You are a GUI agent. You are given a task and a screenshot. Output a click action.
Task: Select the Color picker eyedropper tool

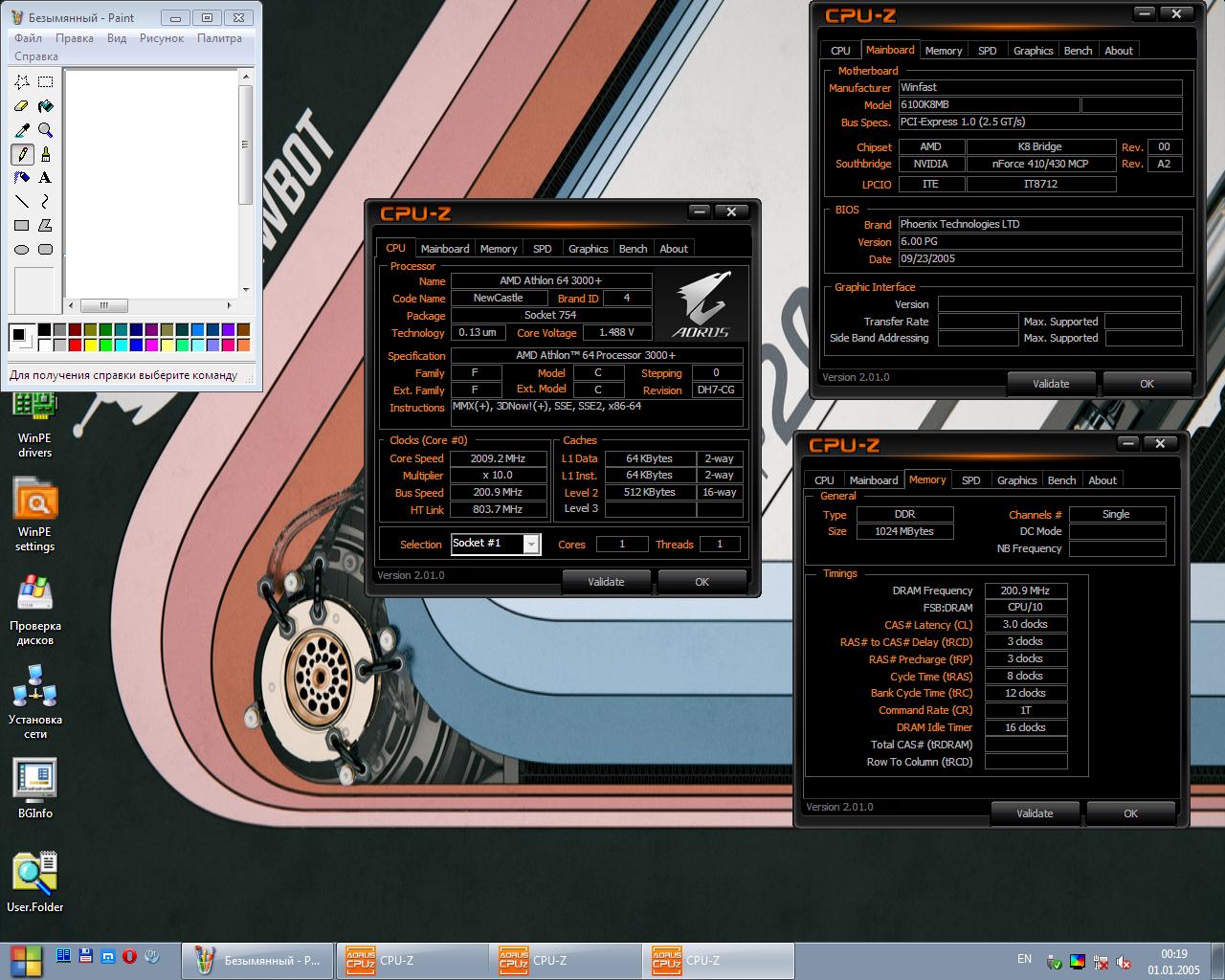pyautogui.click(x=22, y=130)
